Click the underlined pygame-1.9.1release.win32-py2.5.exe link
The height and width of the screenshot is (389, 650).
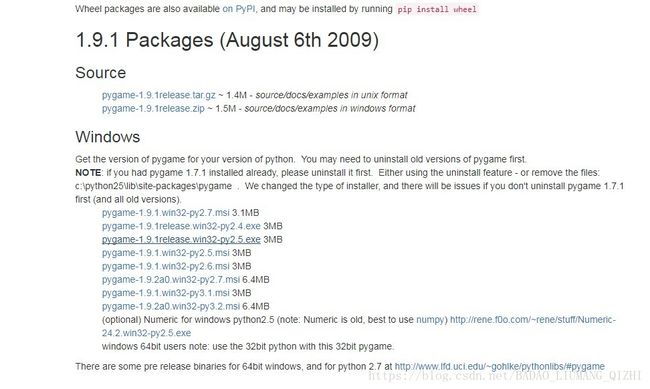click(x=181, y=239)
